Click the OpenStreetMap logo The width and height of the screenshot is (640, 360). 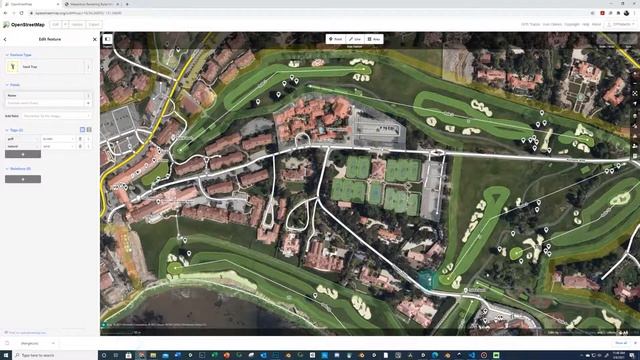(24, 24)
